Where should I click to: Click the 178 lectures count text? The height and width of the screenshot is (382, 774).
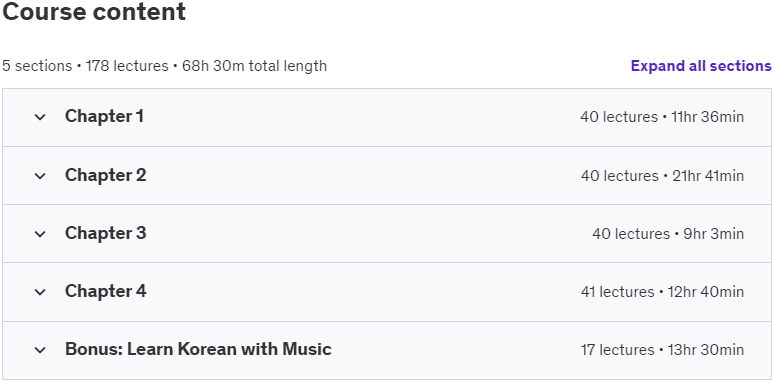point(127,66)
